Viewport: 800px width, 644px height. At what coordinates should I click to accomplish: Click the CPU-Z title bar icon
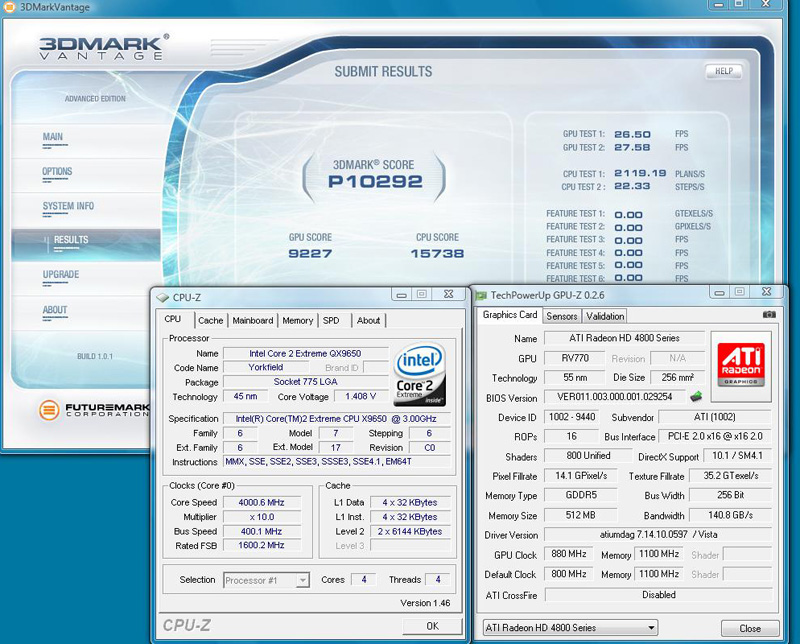(161, 296)
